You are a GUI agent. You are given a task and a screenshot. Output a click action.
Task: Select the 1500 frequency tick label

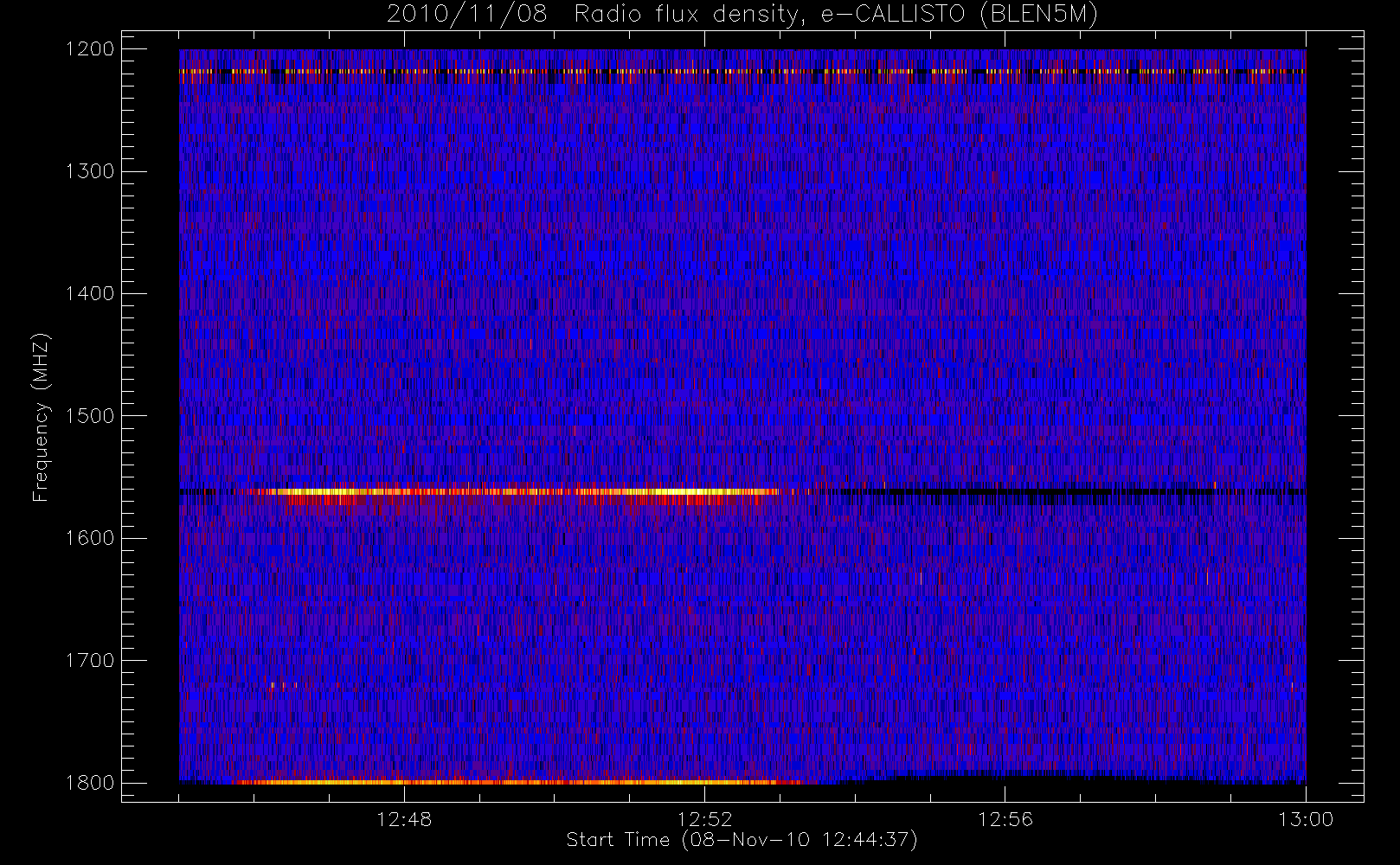90,416
